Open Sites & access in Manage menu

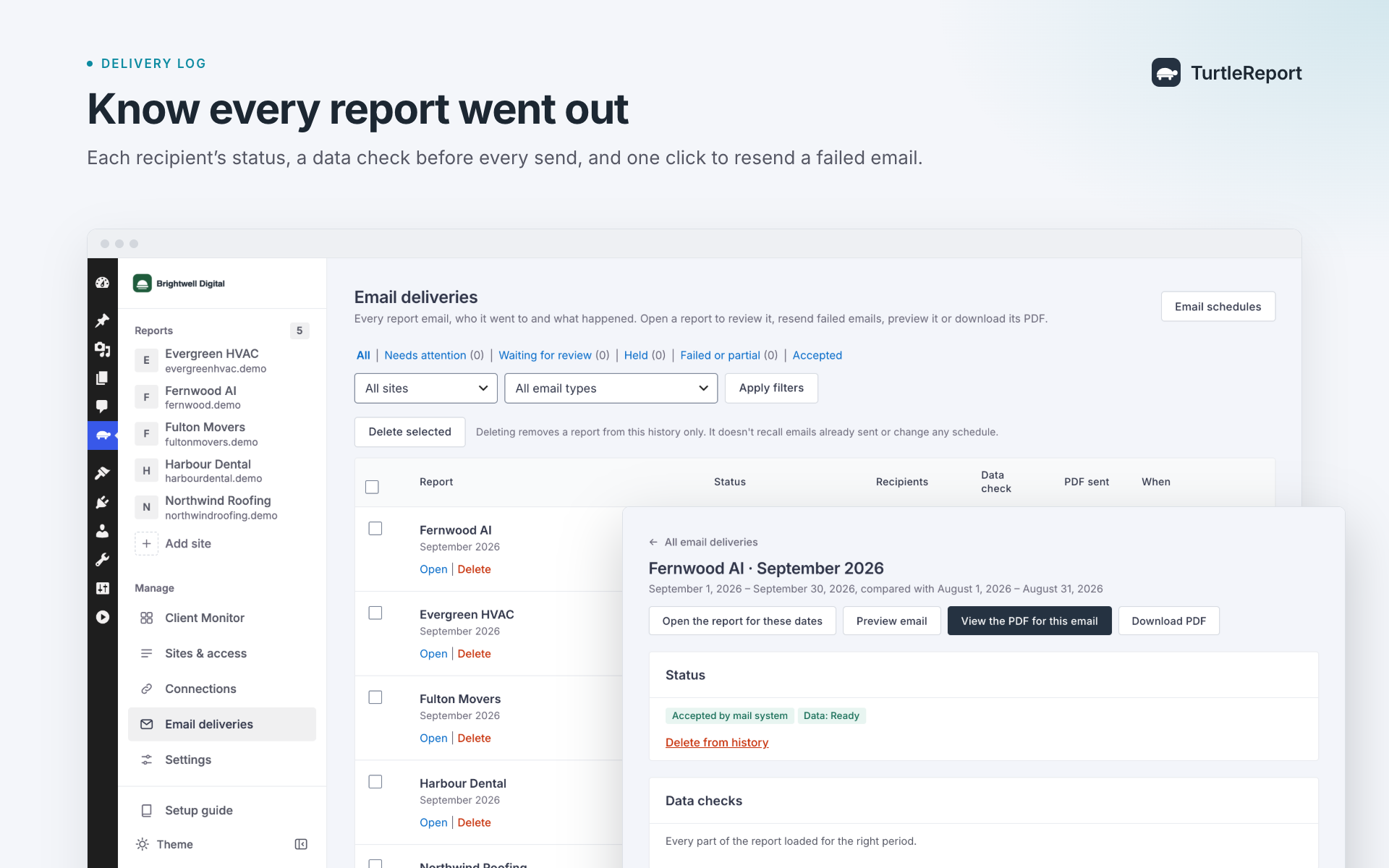[x=222, y=653]
